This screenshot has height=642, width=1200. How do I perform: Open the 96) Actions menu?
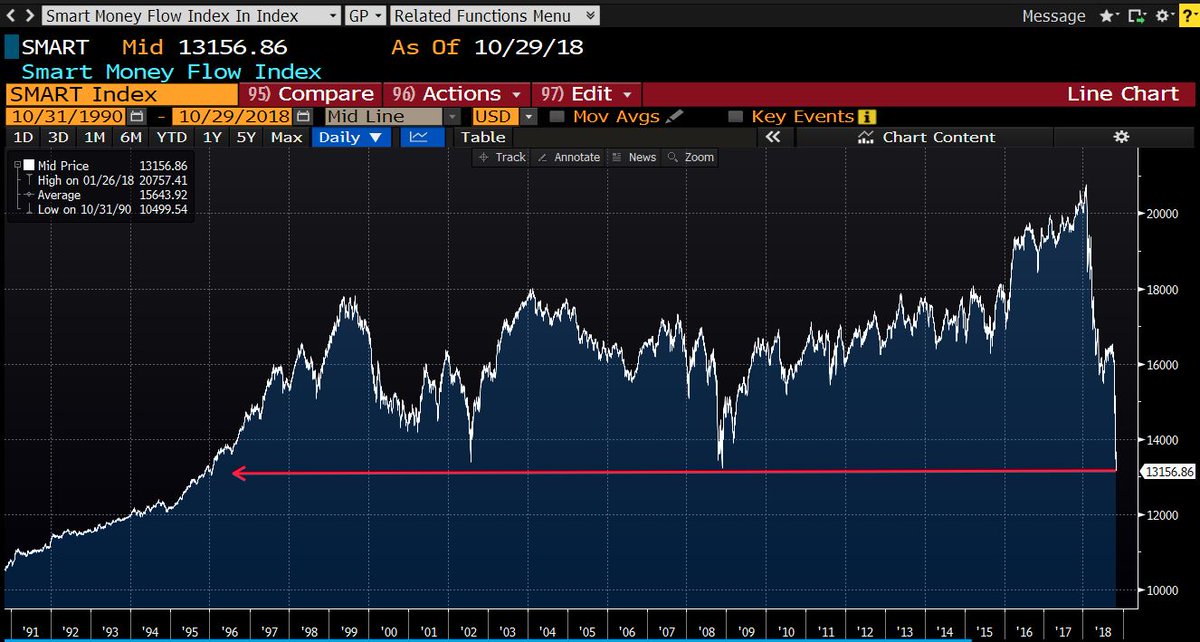457,94
